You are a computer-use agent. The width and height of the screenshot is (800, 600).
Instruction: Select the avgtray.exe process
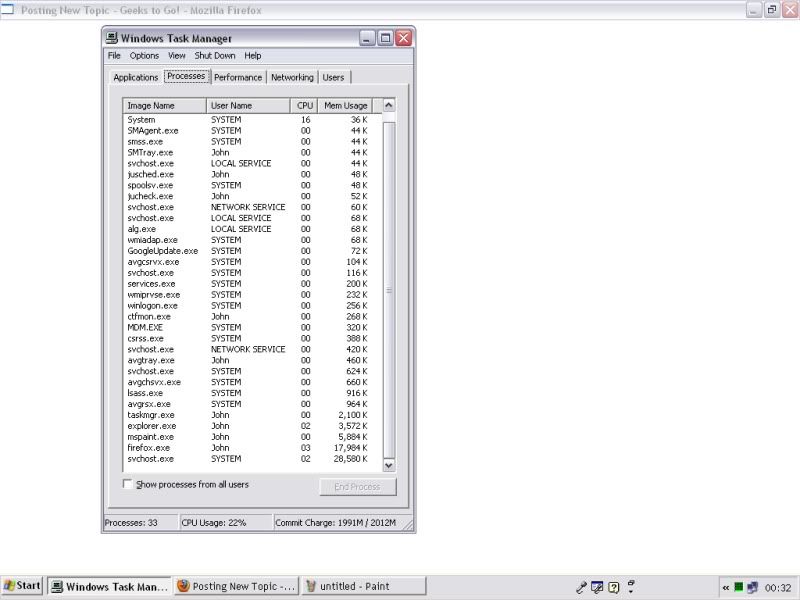click(253, 360)
